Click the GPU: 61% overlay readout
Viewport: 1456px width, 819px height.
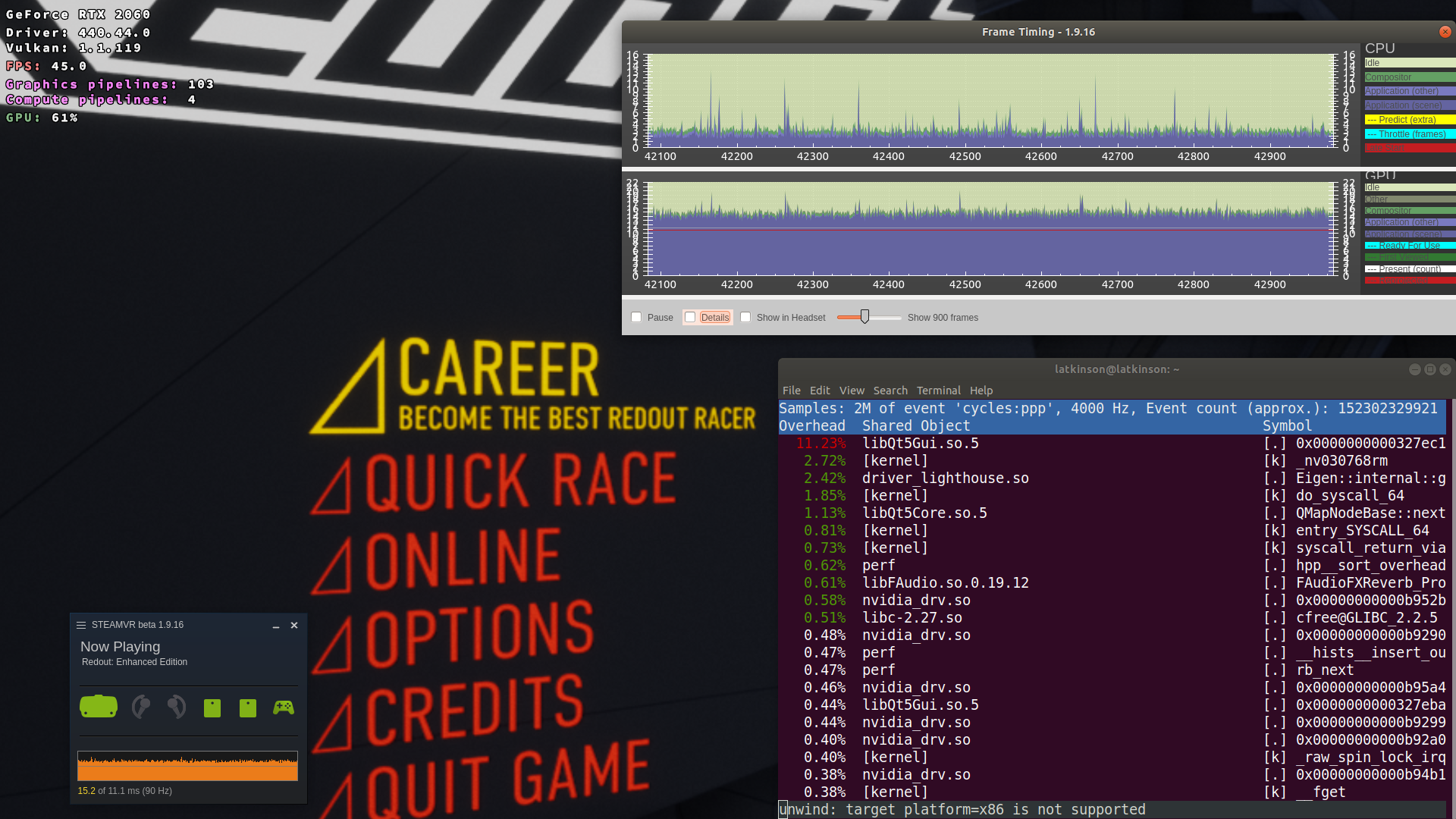pyautogui.click(x=42, y=118)
